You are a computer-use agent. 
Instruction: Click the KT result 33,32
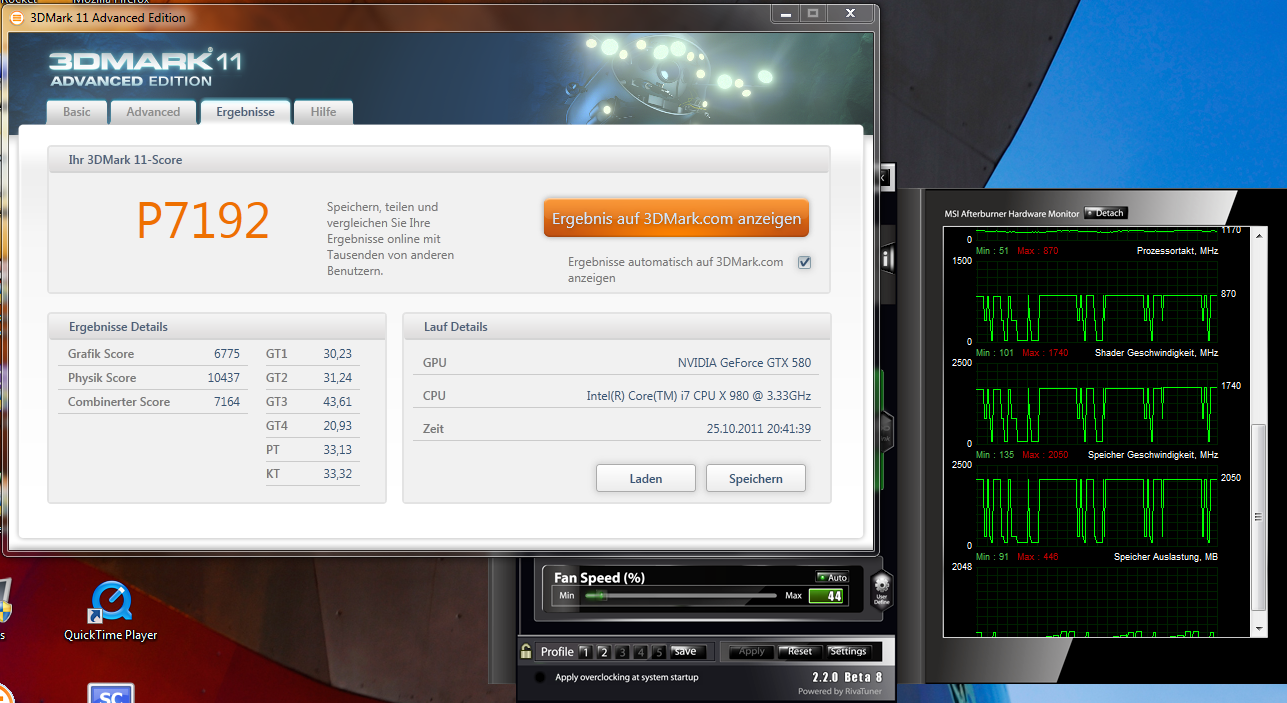[x=337, y=474]
